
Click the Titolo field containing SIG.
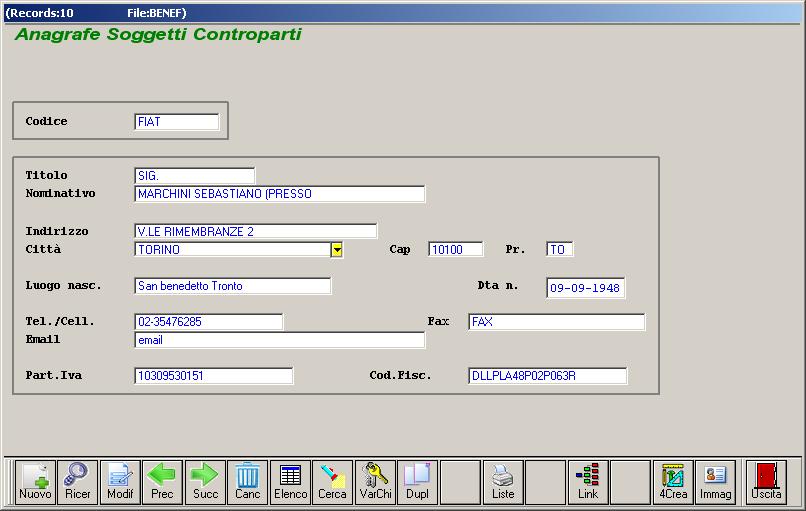coord(194,176)
